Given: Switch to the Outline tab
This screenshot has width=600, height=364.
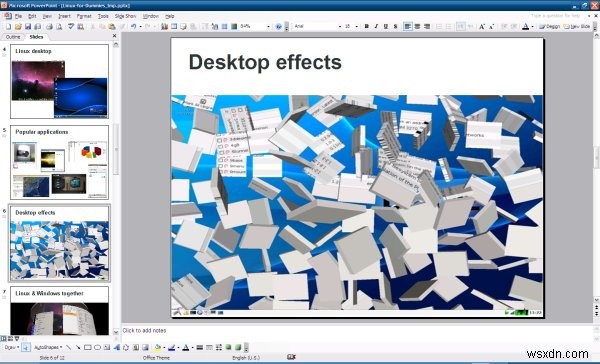Looking at the screenshot, I should point(13,37).
